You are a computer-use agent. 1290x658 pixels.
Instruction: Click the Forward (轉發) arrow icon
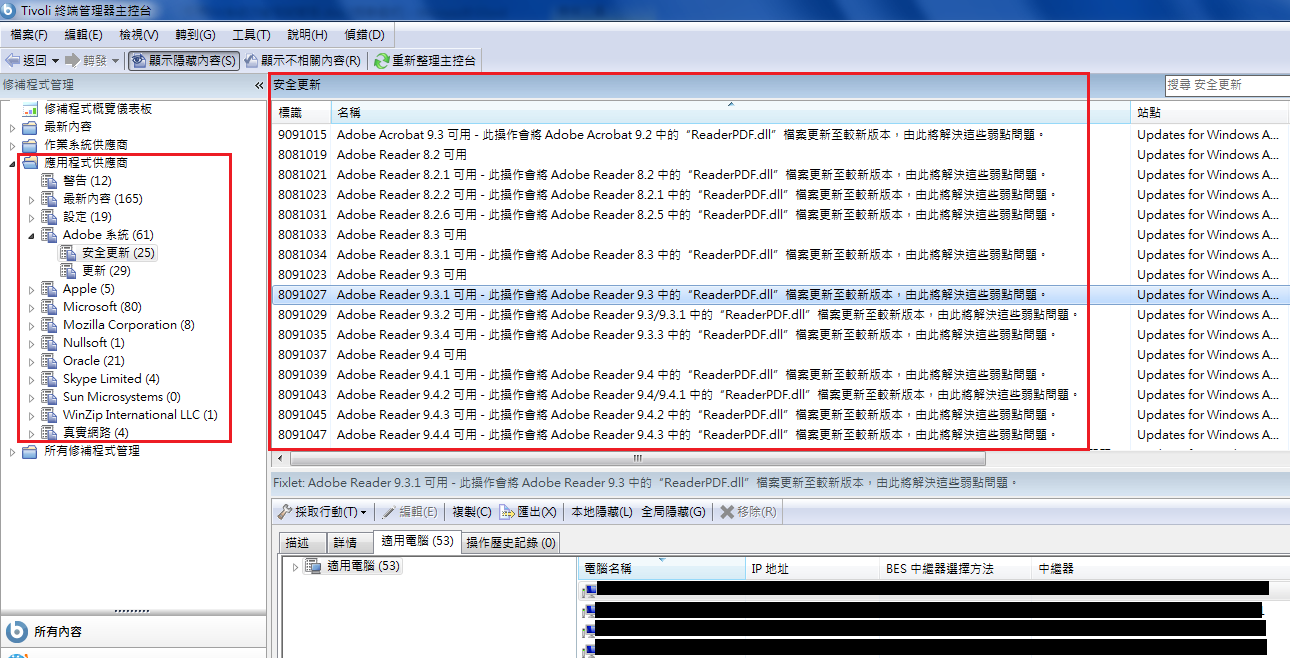coord(72,61)
